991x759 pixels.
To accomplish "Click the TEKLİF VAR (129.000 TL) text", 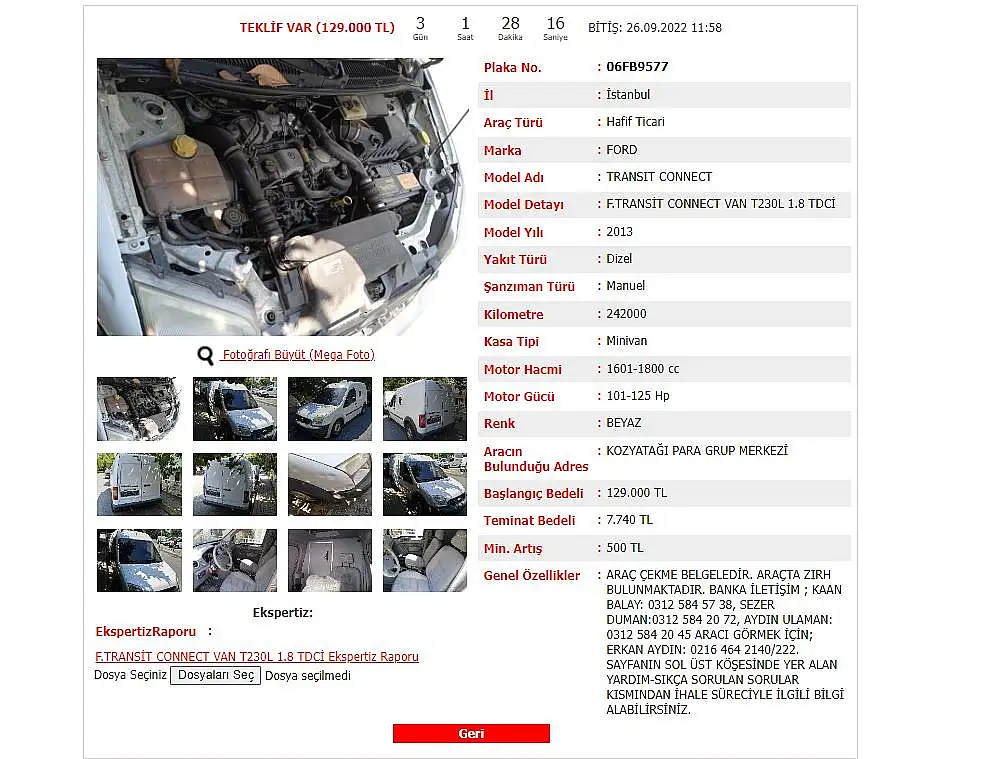I will pyautogui.click(x=317, y=28).
